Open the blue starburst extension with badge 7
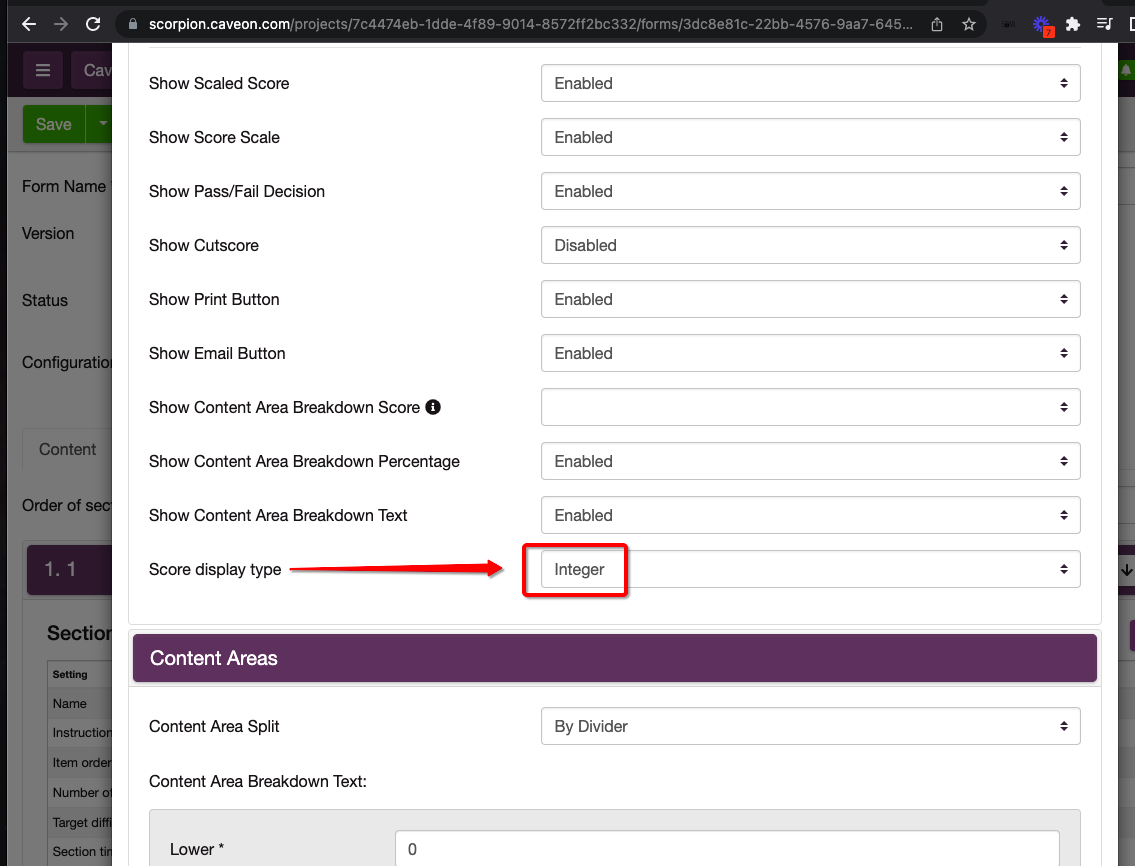Viewport: 1135px width, 866px height. tap(1042, 25)
